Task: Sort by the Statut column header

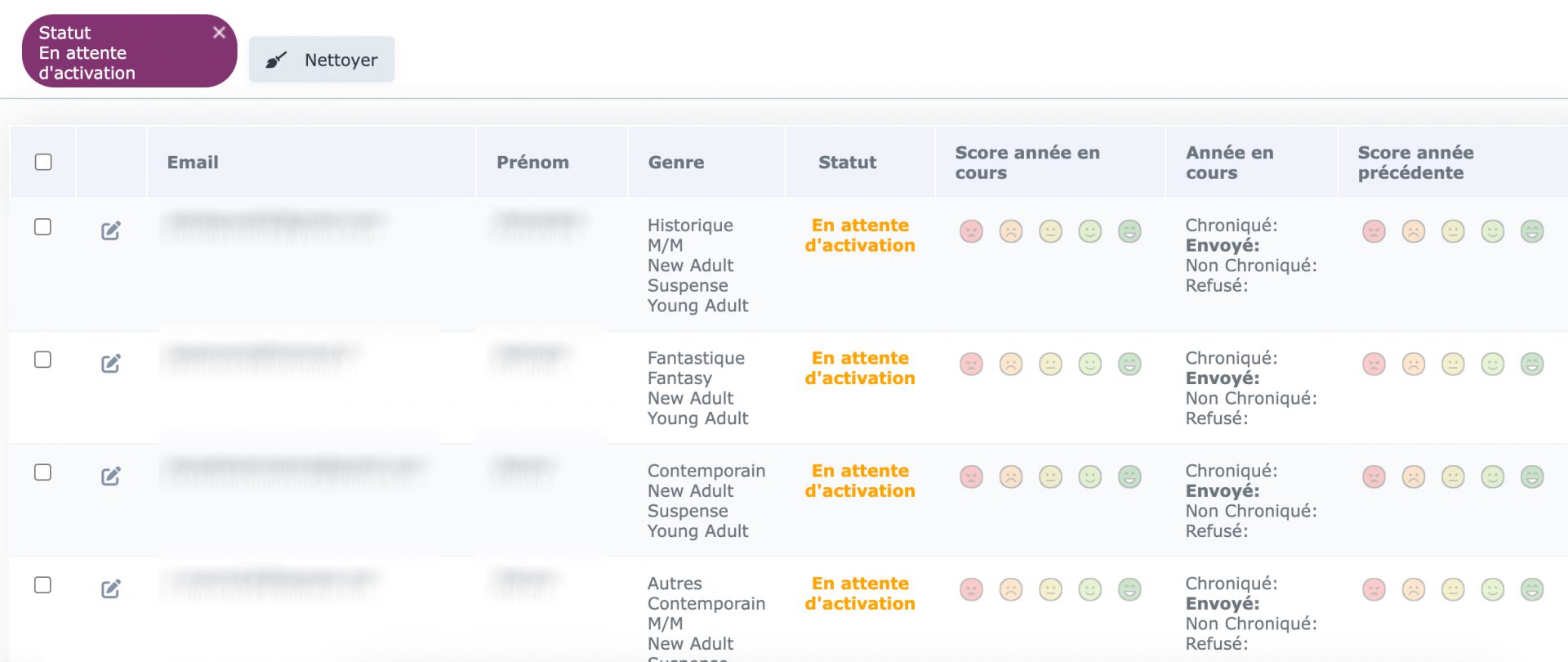Action: [848, 162]
